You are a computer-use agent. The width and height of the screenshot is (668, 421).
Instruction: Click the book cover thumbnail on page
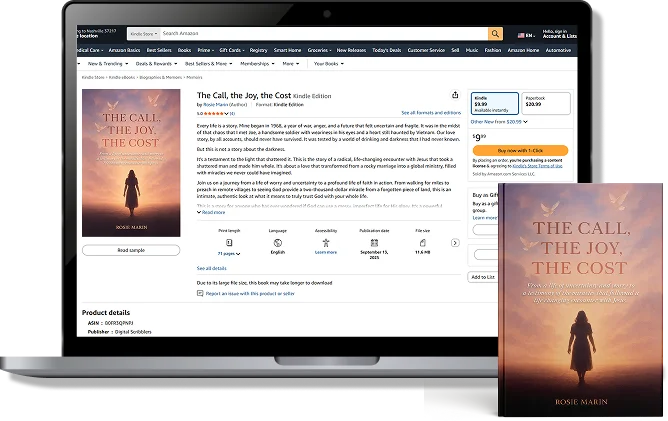point(131,163)
